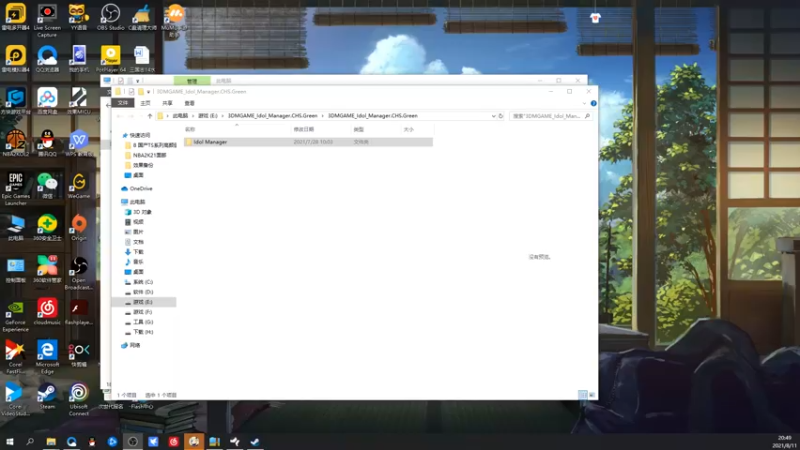Open the 360安全卫士 desktop shortcut
This screenshot has height=450, width=800.
pos(47,228)
